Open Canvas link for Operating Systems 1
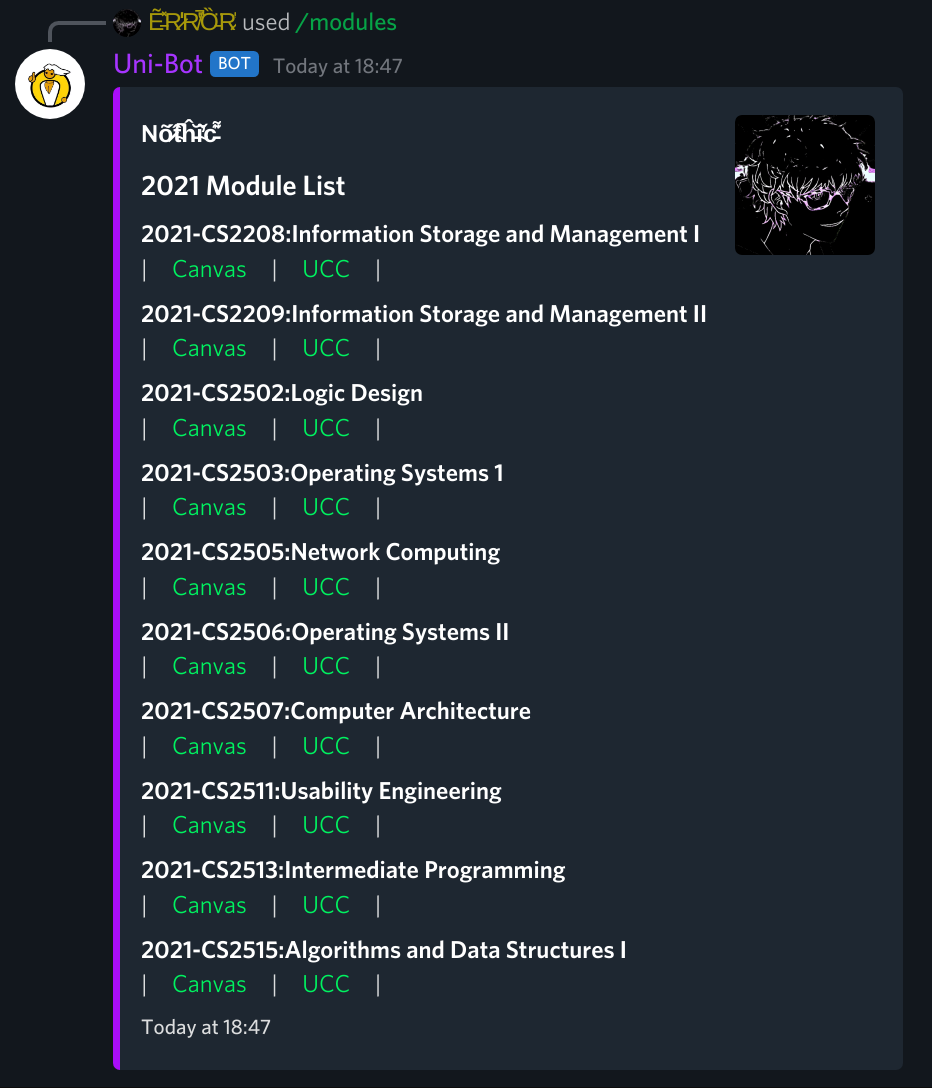Image resolution: width=932 pixels, height=1088 pixels. click(209, 507)
